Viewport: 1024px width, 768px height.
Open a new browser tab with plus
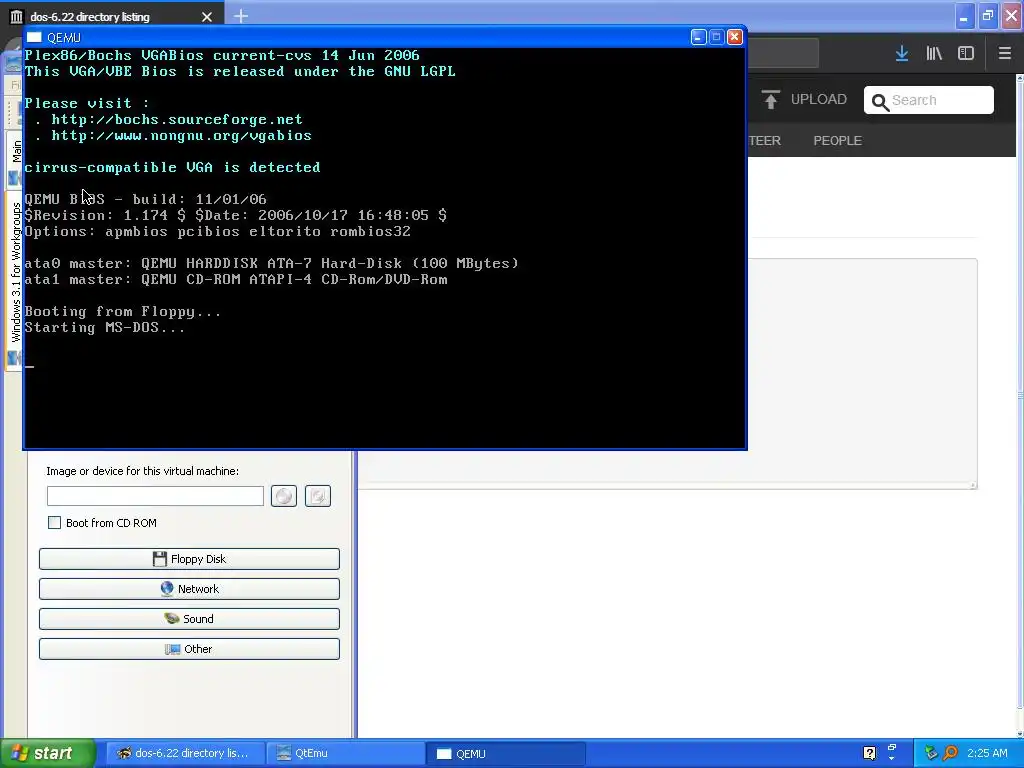point(241,16)
